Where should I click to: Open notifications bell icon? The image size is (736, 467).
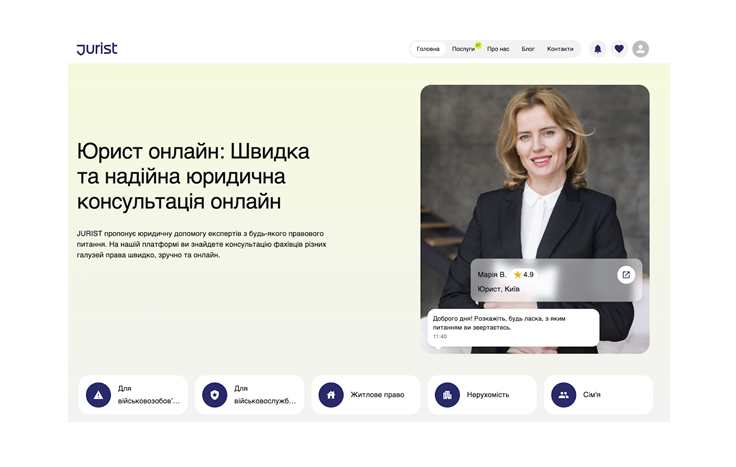[598, 49]
